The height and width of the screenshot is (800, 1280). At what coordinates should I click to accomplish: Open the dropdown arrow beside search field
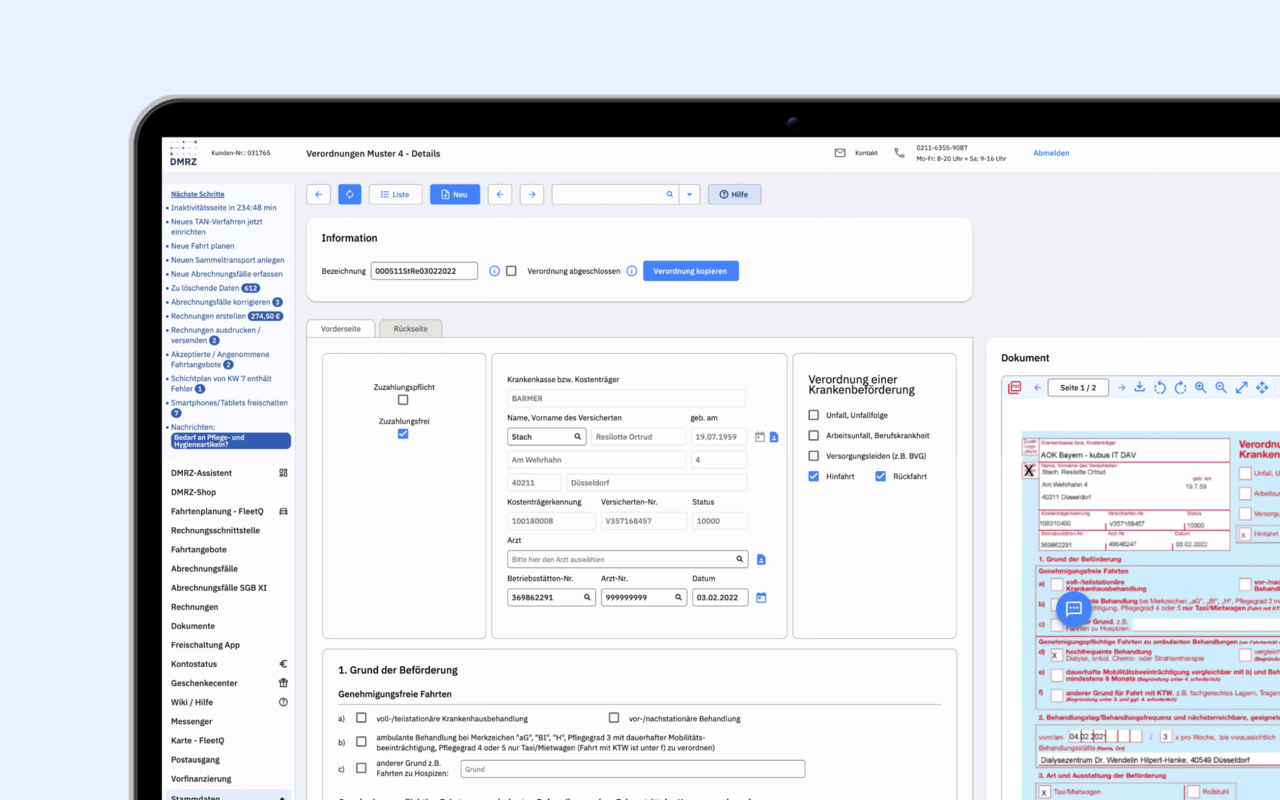689,194
